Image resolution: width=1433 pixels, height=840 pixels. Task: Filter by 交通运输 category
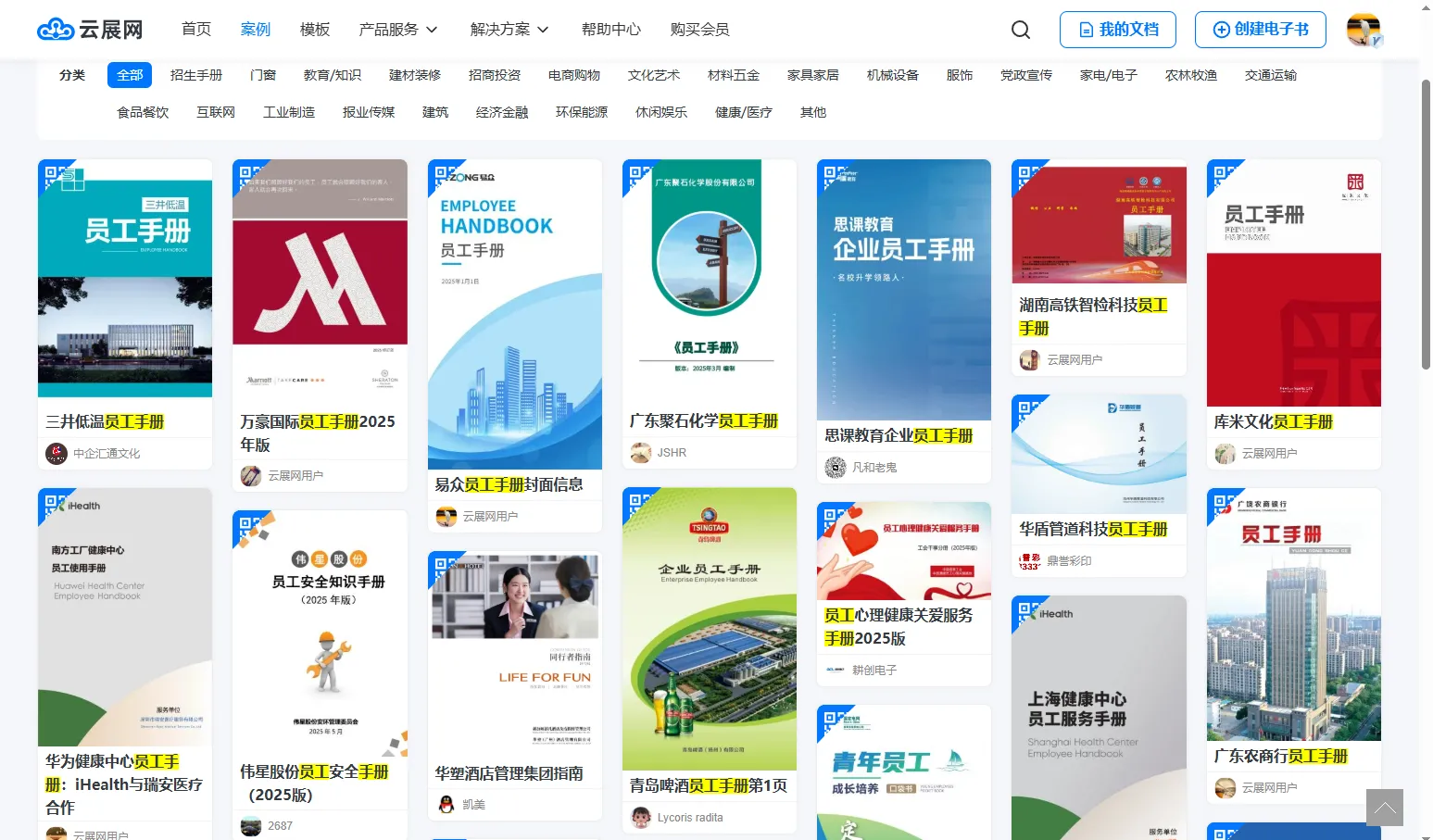(x=1271, y=75)
